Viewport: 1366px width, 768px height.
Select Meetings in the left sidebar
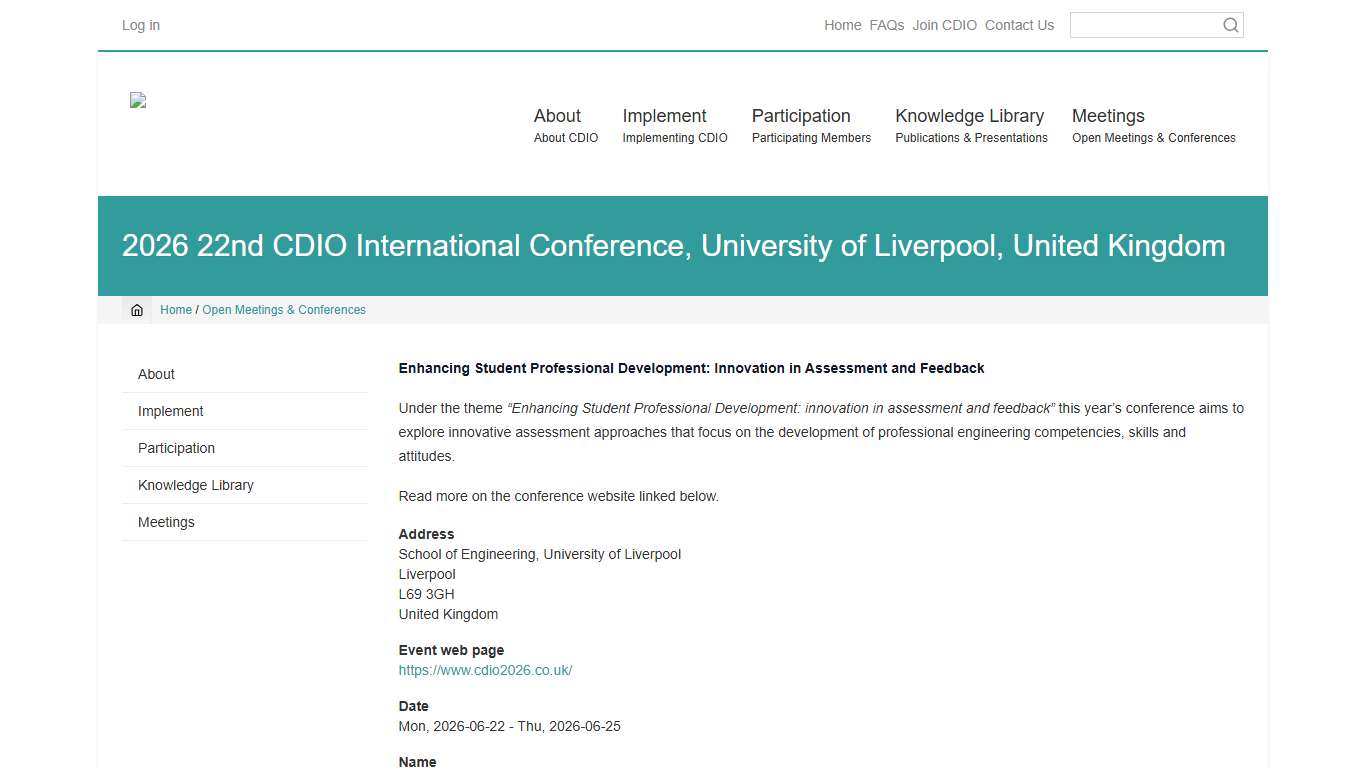pos(166,522)
